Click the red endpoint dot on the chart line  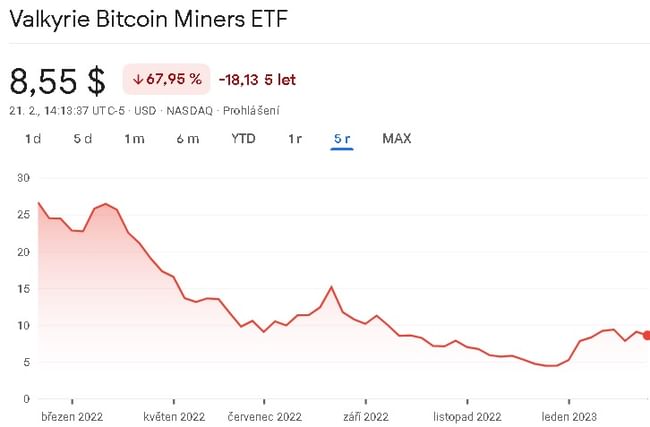tap(646, 335)
